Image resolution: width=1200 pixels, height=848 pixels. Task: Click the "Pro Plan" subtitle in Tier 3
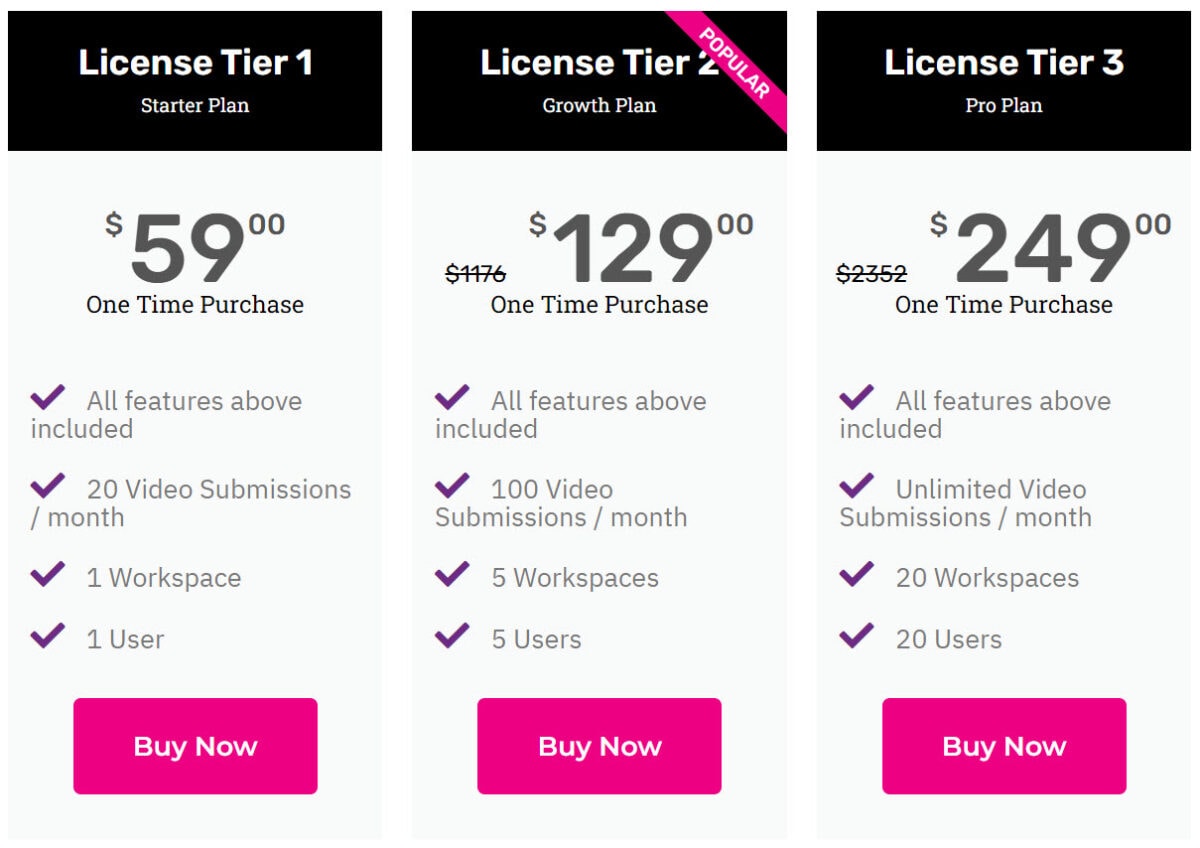[1004, 105]
